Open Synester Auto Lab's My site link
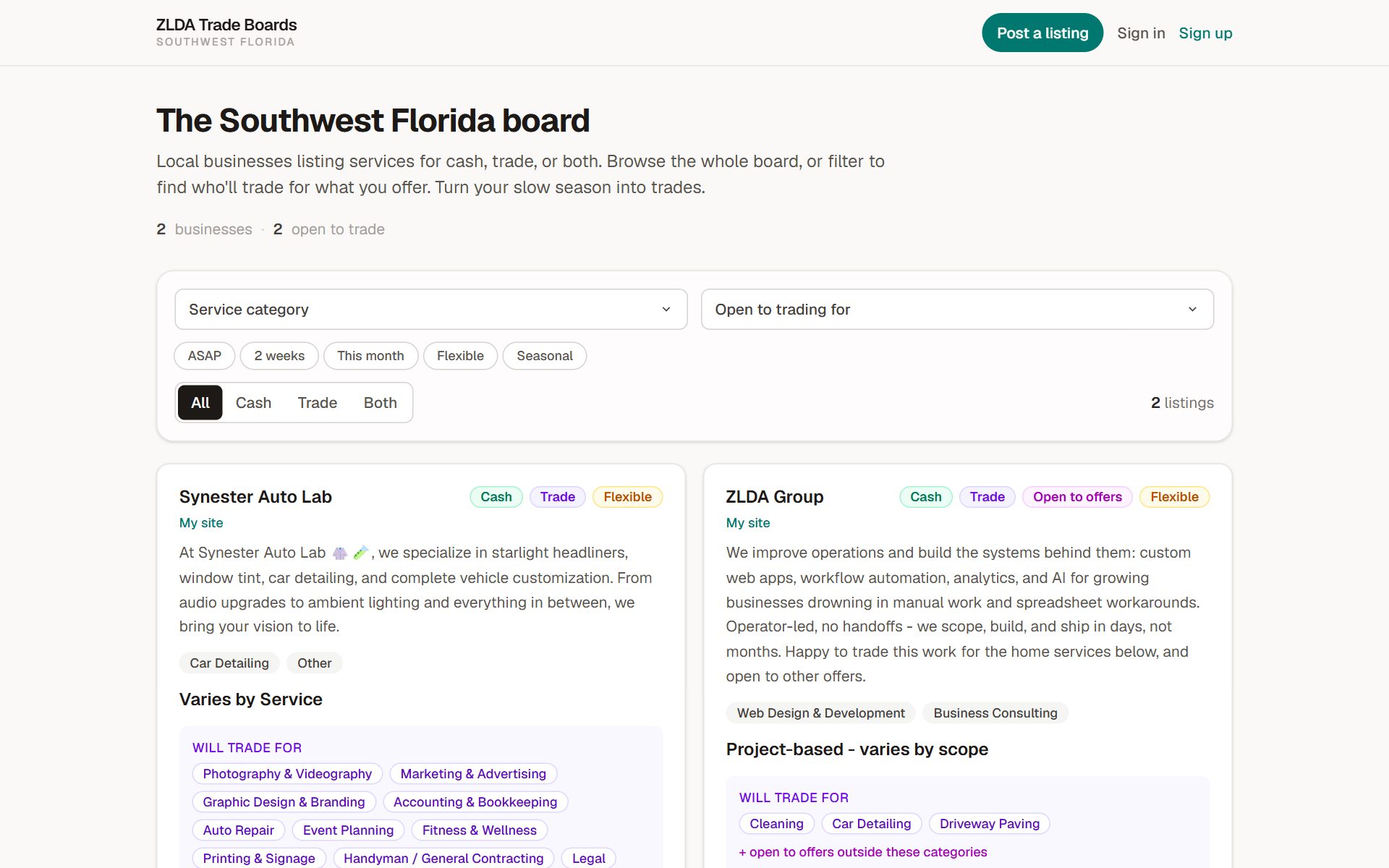1389x868 pixels. click(x=201, y=523)
